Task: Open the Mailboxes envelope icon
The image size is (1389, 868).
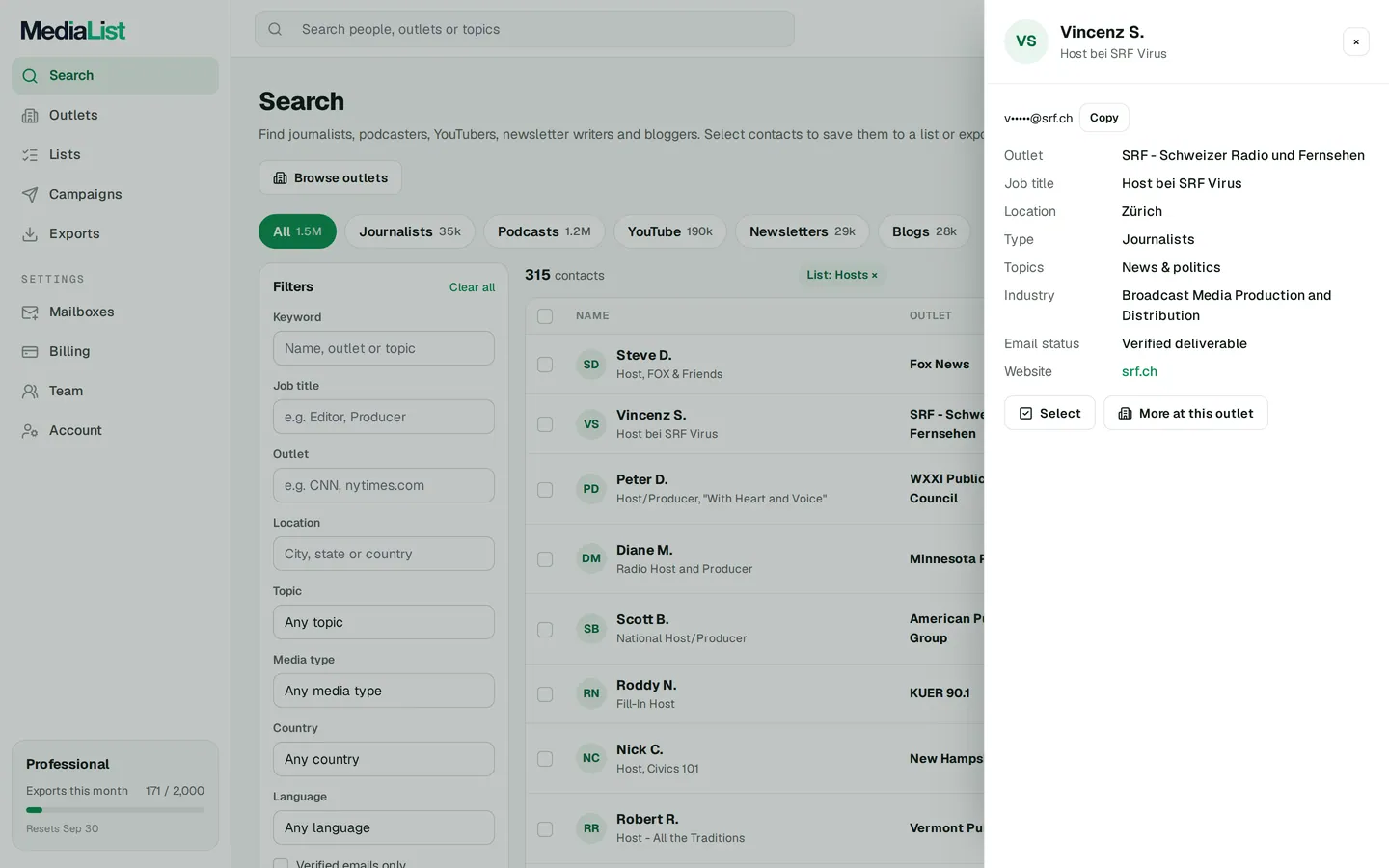Action: point(30,312)
